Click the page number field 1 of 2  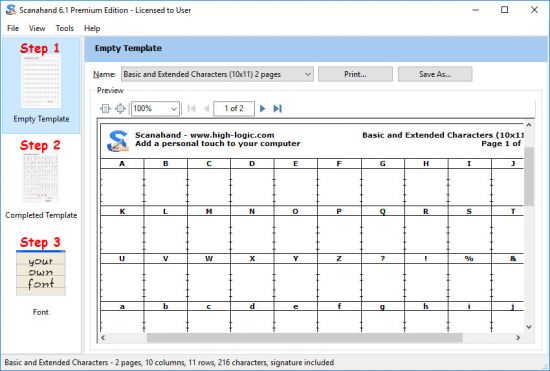[x=234, y=109]
